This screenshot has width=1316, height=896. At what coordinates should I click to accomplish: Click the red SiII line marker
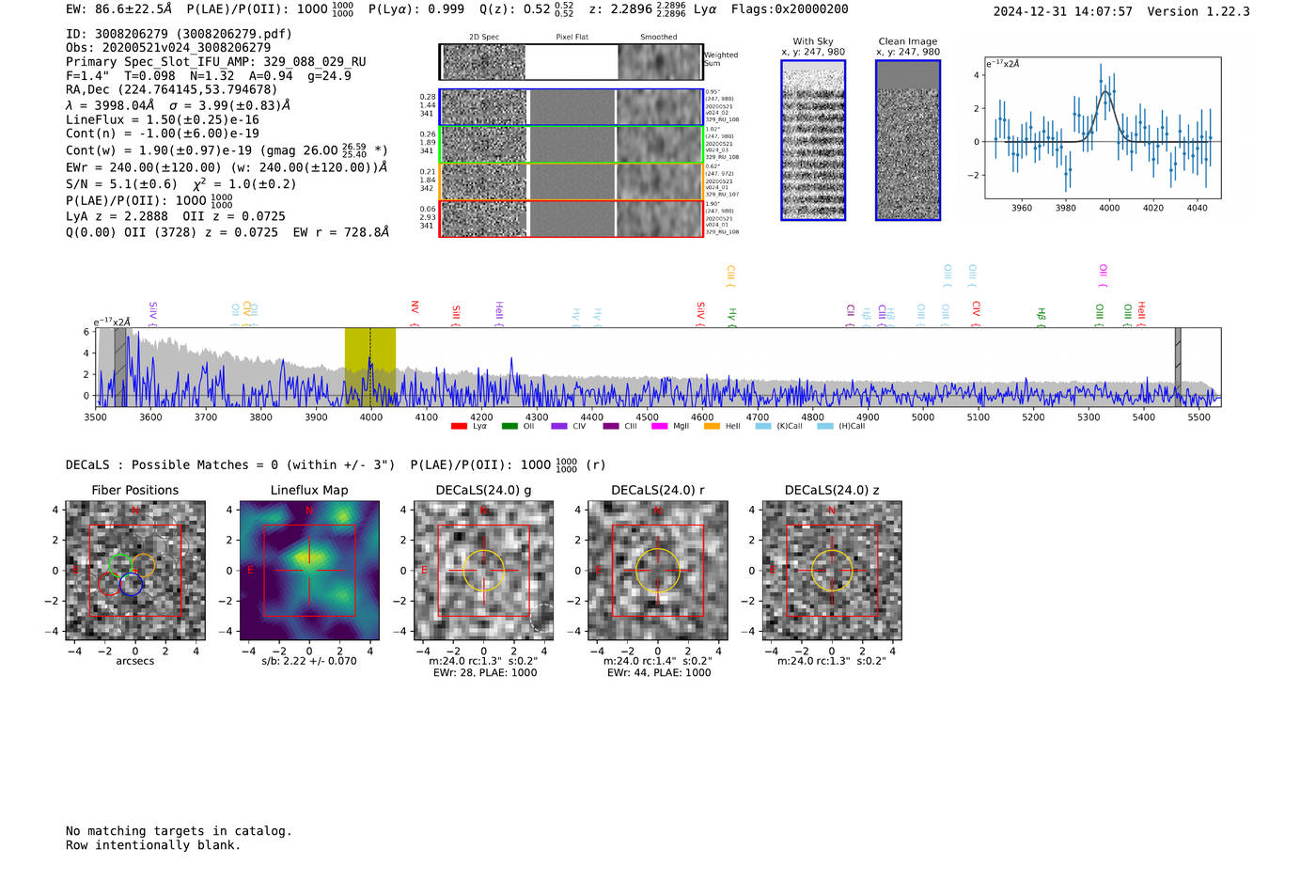(x=456, y=315)
